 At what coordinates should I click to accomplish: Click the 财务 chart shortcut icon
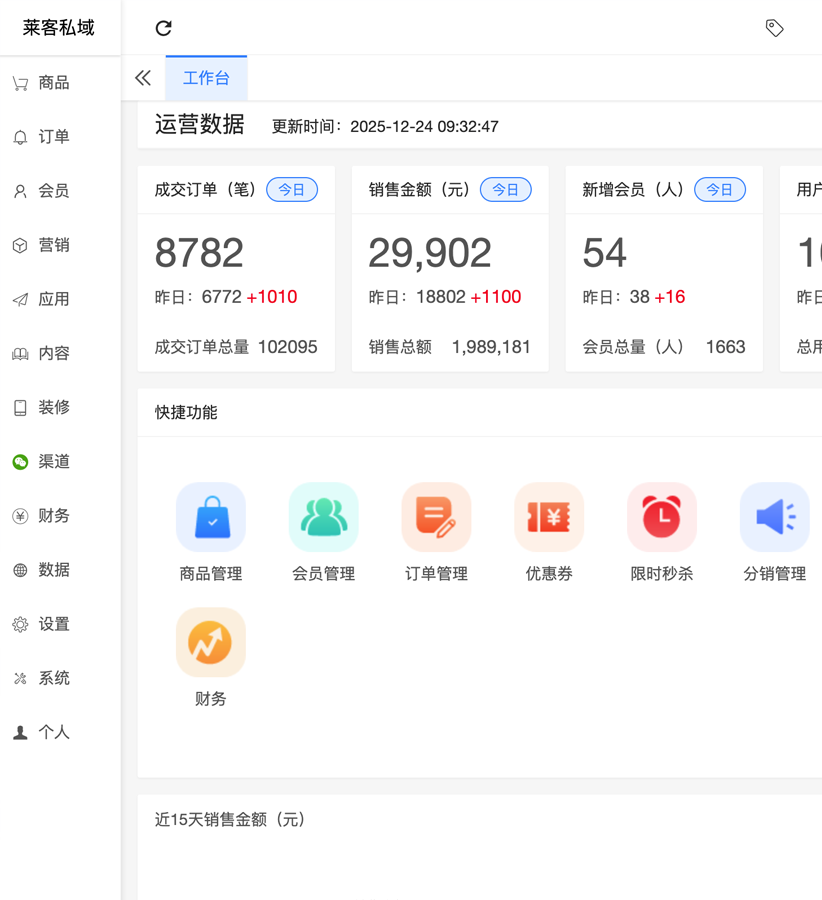click(x=210, y=642)
